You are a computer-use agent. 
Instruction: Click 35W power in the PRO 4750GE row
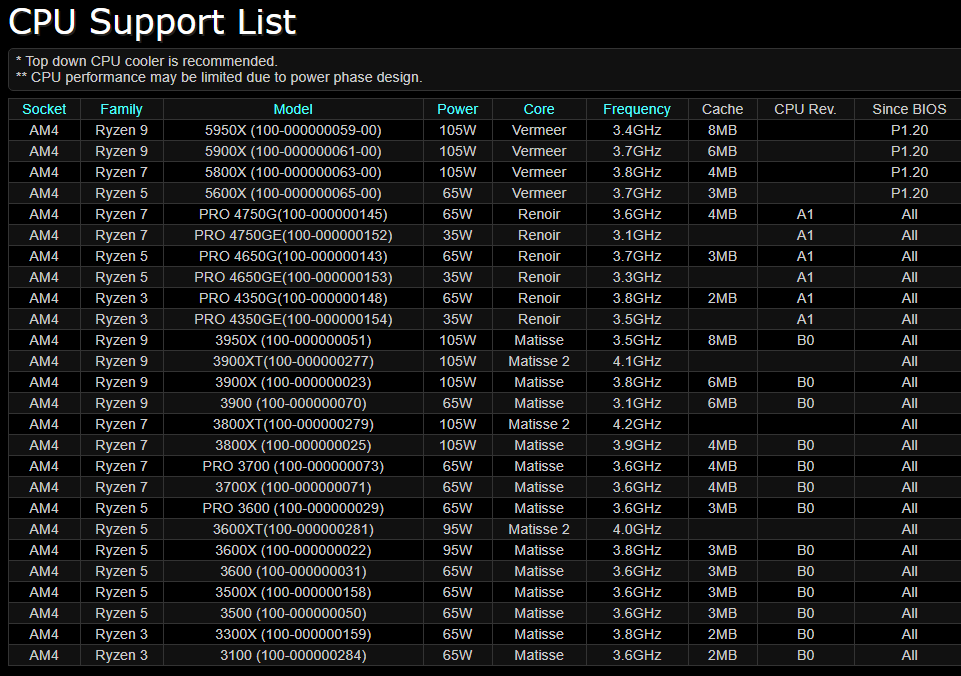tap(457, 235)
